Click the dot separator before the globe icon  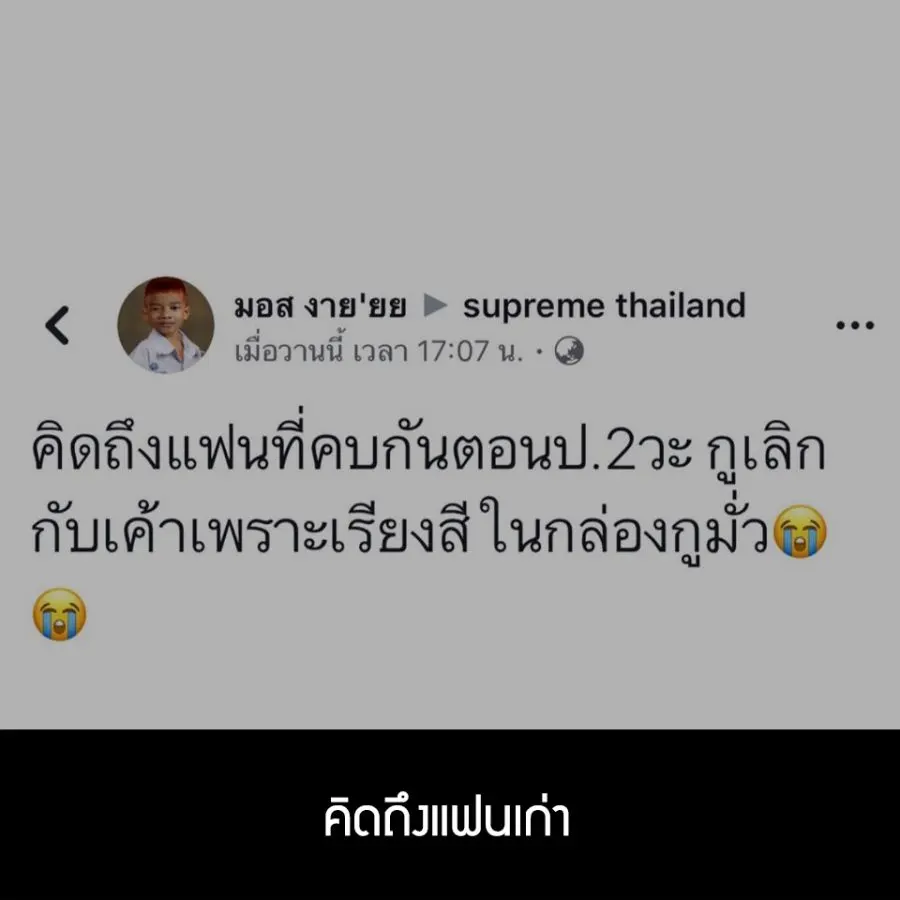click(538, 351)
